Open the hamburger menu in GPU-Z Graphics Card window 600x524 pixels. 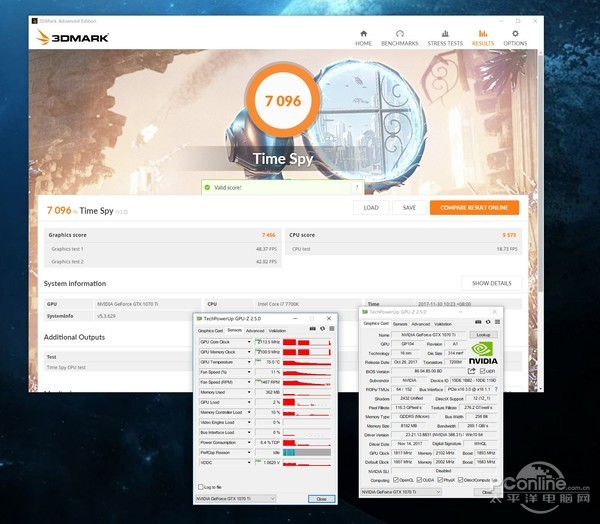coord(497,323)
